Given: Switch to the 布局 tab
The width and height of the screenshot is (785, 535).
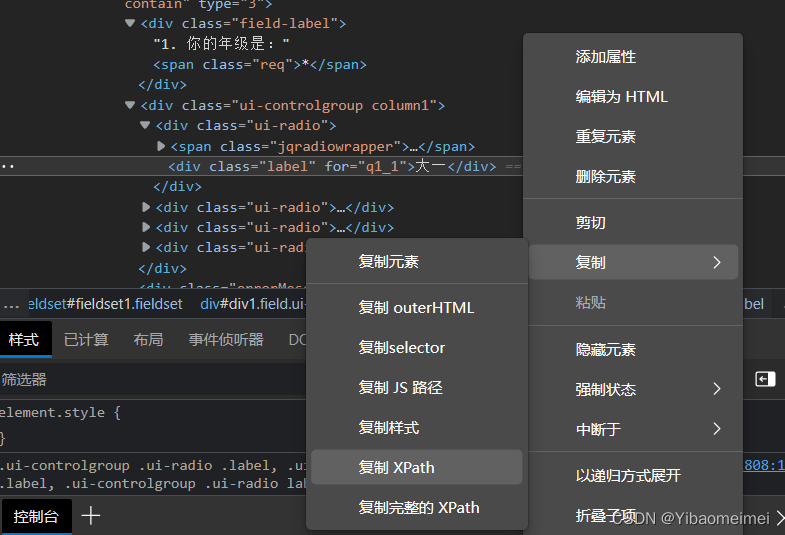Looking at the screenshot, I should click(148, 339).
